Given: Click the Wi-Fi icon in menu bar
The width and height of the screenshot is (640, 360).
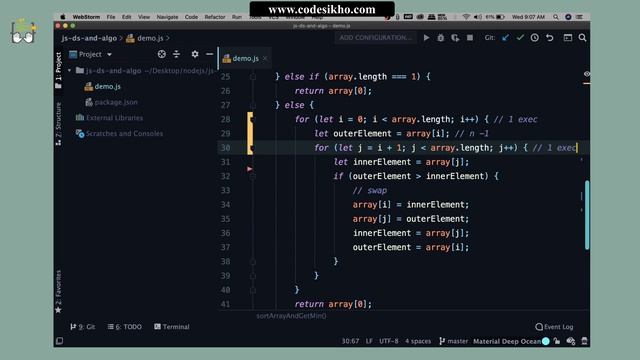Looking at the screenshot, I should pos(466,17).
